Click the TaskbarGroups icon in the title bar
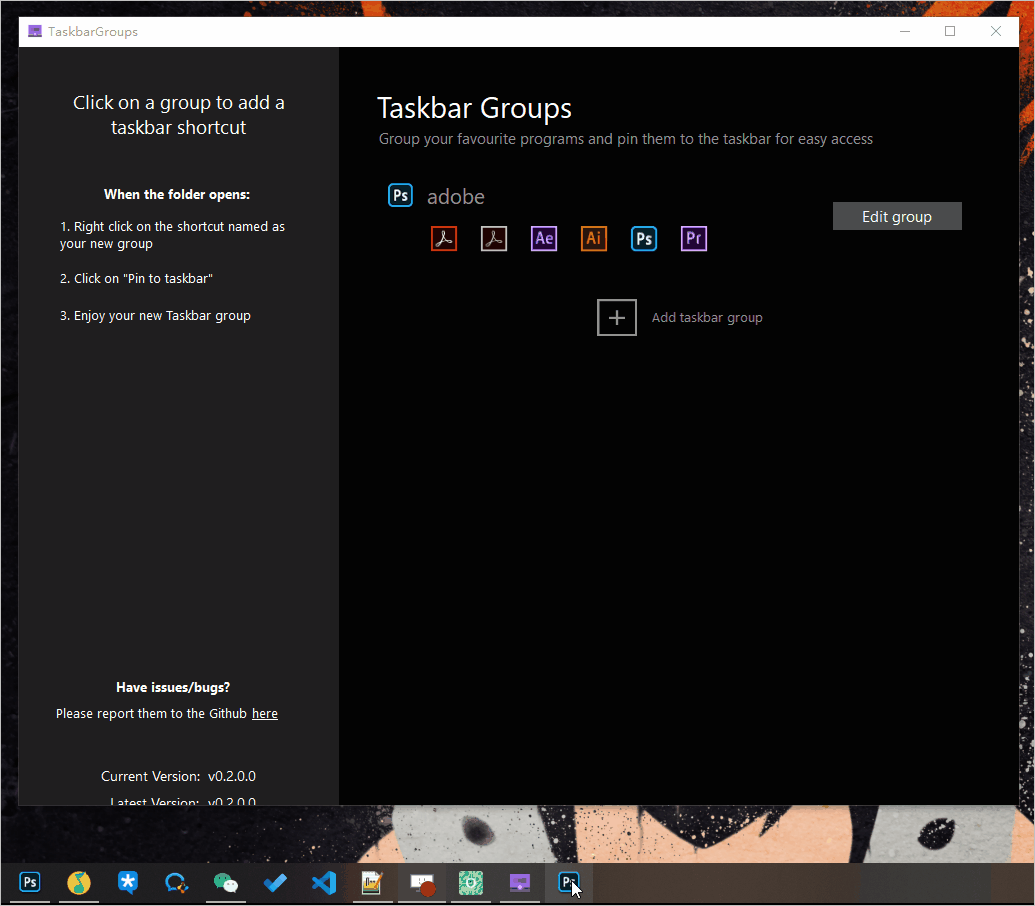 coord(35,32)
